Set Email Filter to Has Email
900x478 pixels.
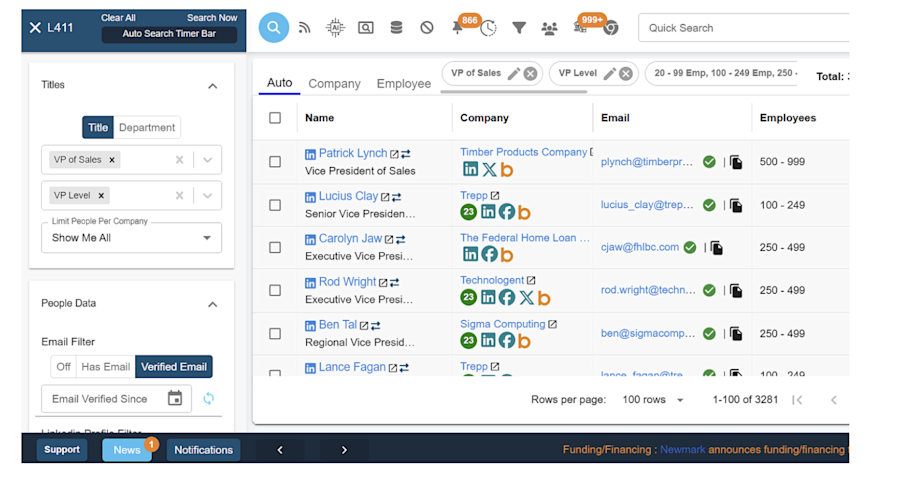point(106,367)
